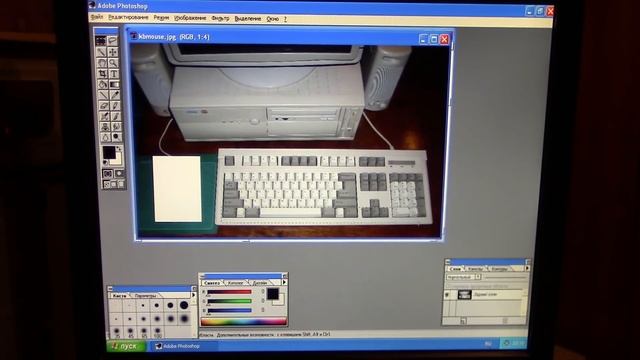
Task: Enable Quick Mask mode in toolbox
Action: (119, 174)
